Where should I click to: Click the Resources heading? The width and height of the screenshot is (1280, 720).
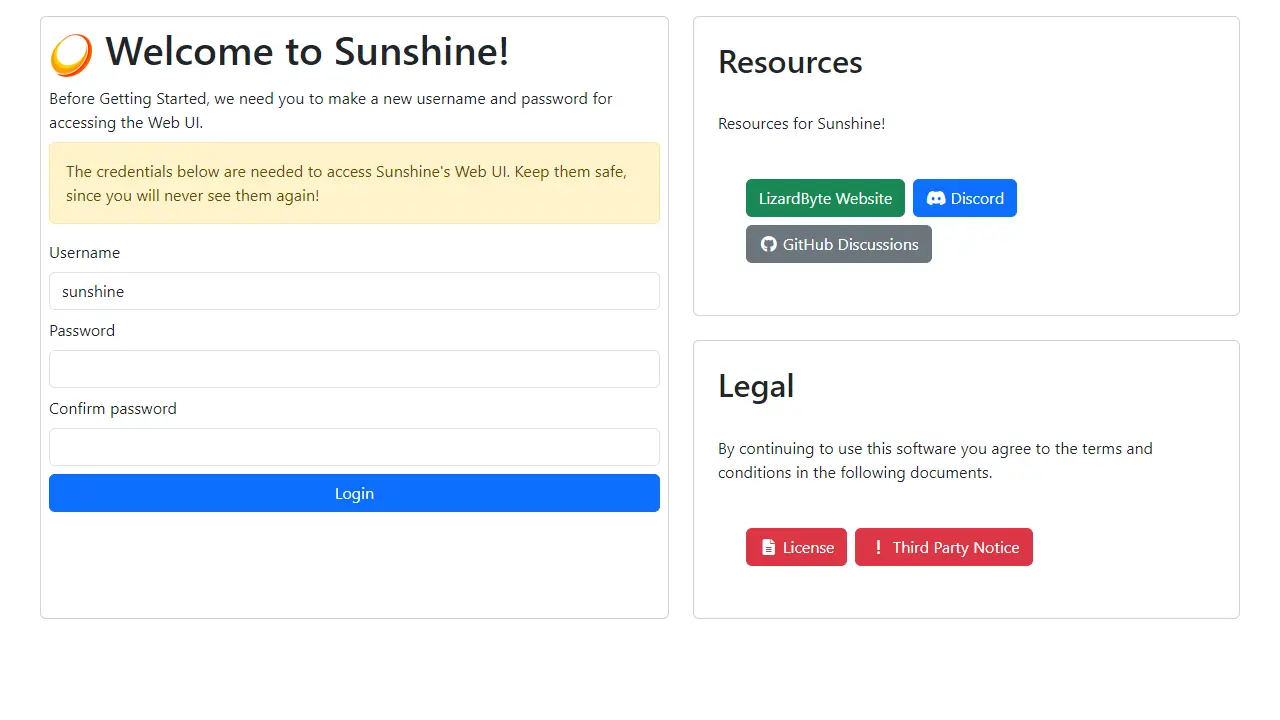pos(790,62)
